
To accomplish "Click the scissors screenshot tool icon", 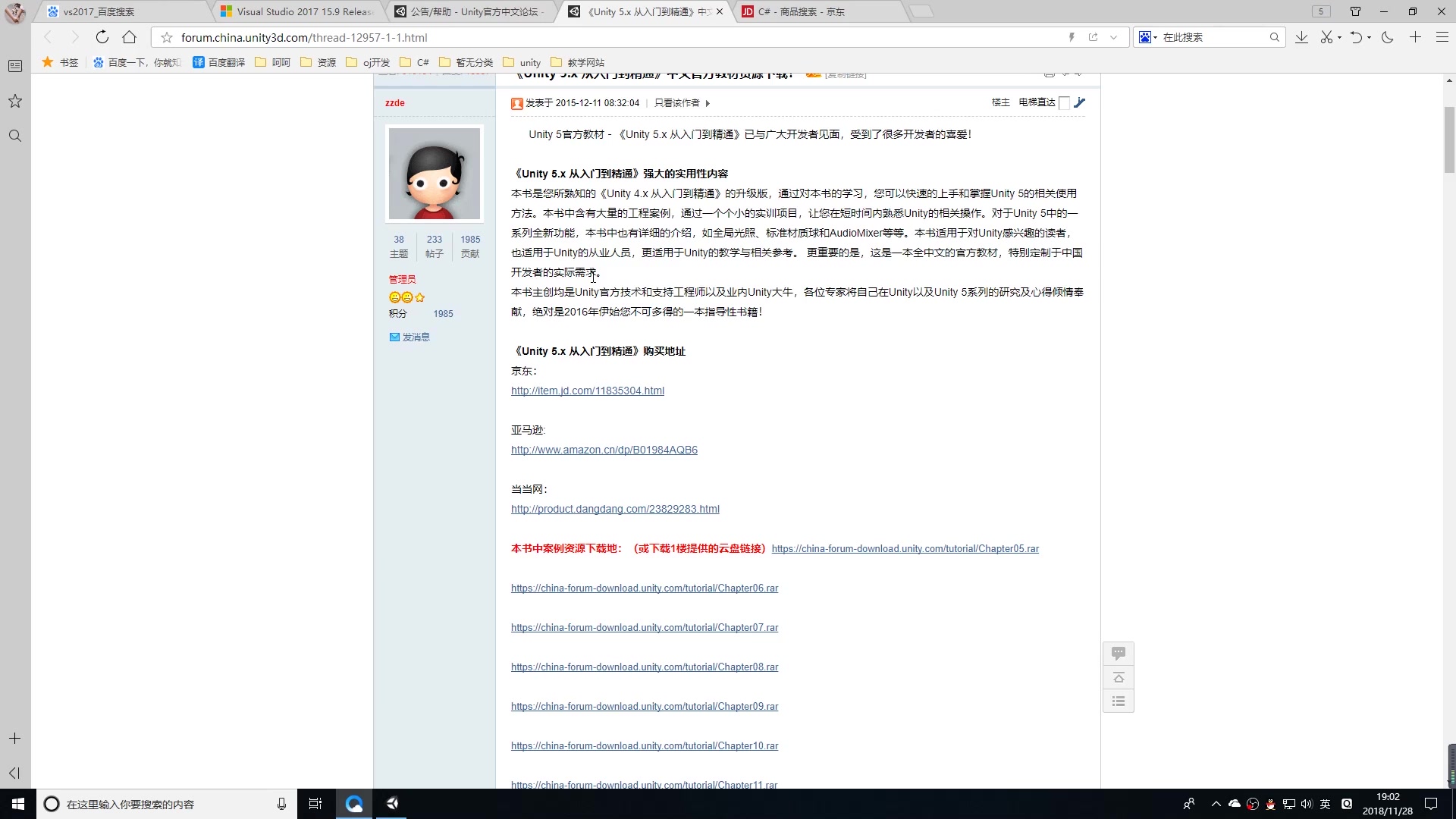I will pos(1326,37).
